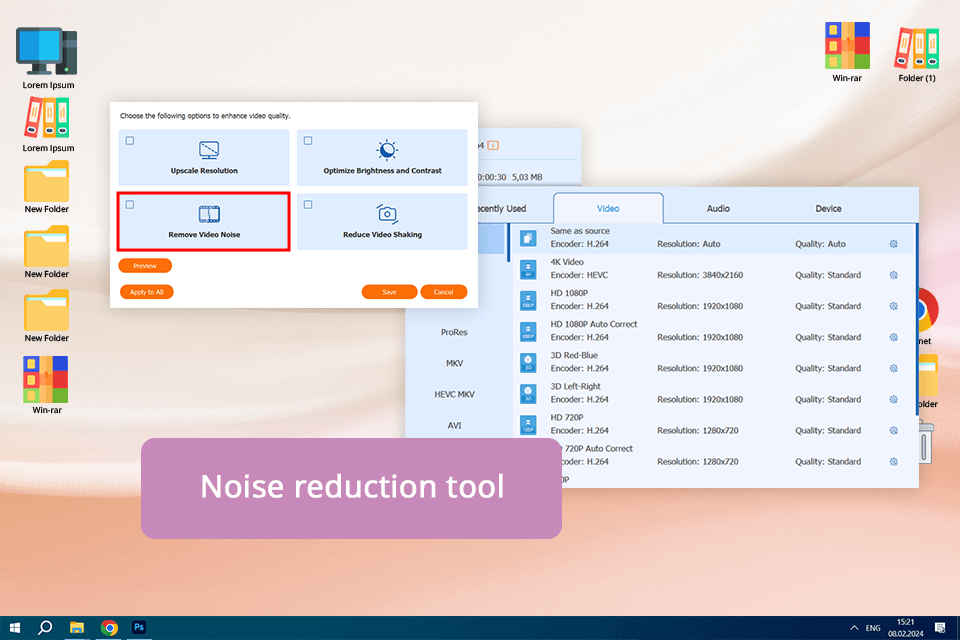Click the Remove Video Noise filmstrip icon
The width and height of the screenshot is (960, 640).
[x=209, y=214]
